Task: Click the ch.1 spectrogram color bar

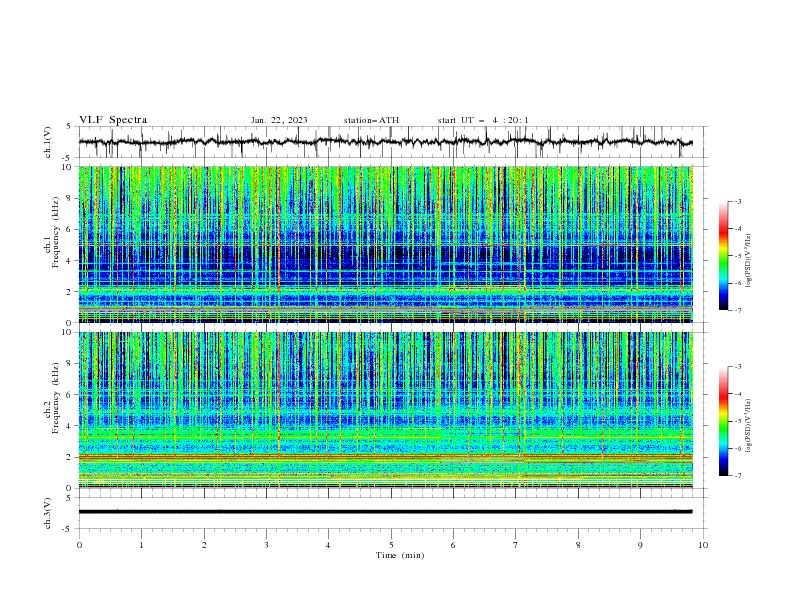Action: coord(723,256)
